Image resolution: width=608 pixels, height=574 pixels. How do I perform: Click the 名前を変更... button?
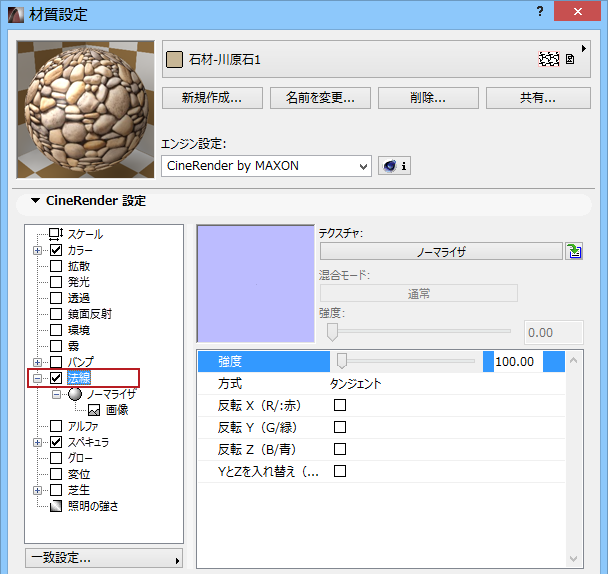click(x=320, y=98)
